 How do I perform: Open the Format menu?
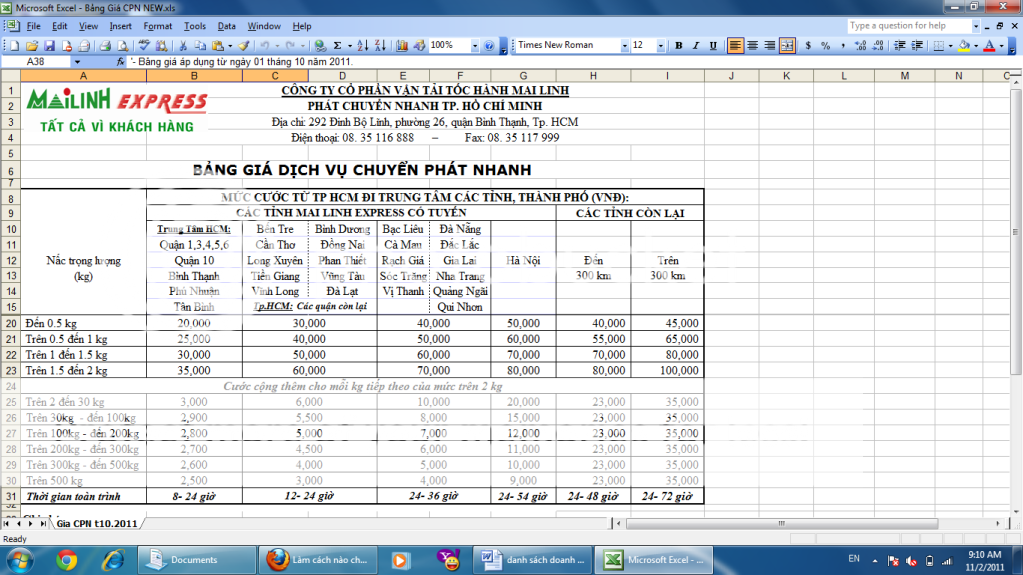click(158, 26)
